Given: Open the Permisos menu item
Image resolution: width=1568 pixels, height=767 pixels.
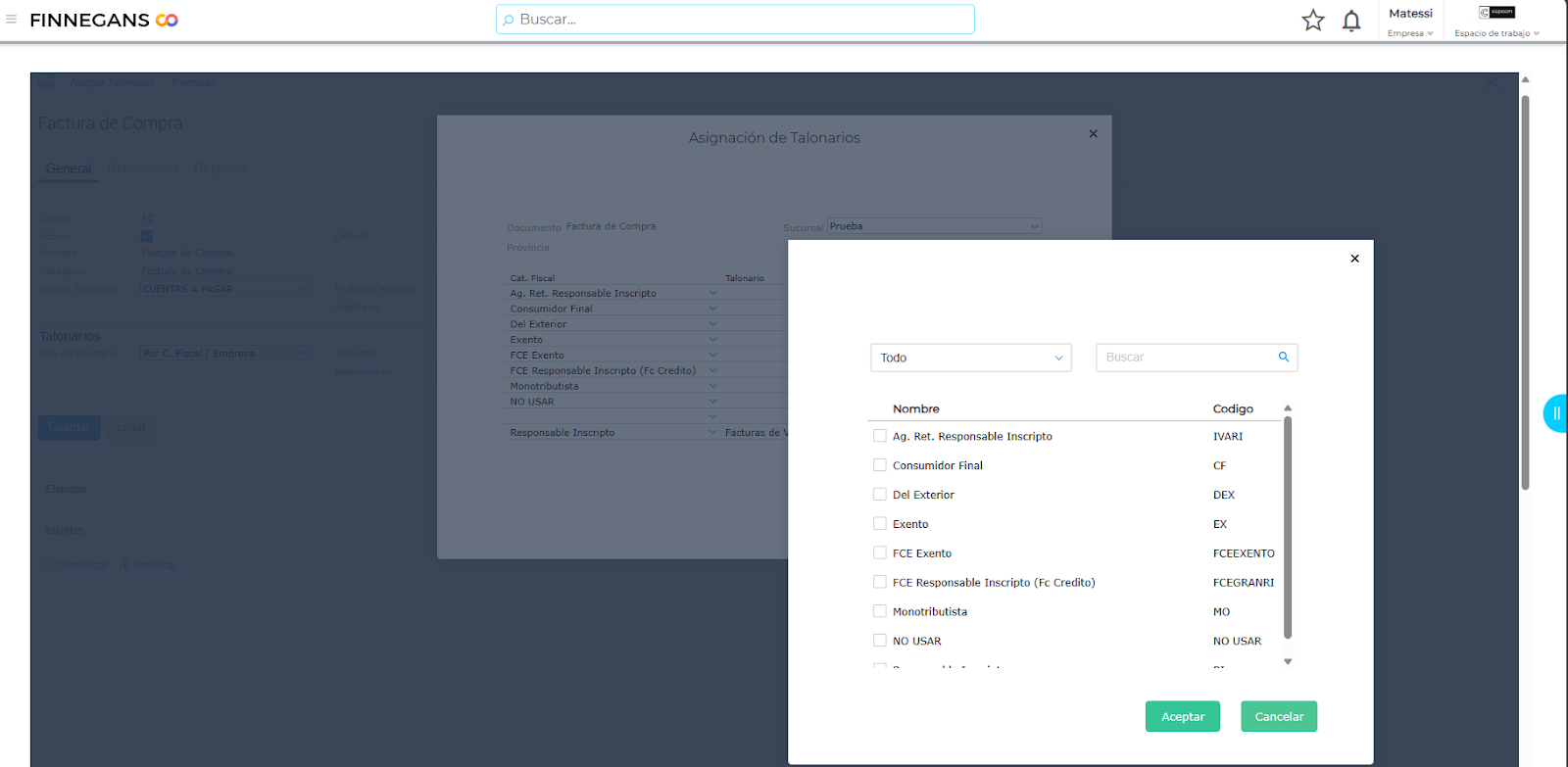Looking at the screenshot, I should (194, 82).
